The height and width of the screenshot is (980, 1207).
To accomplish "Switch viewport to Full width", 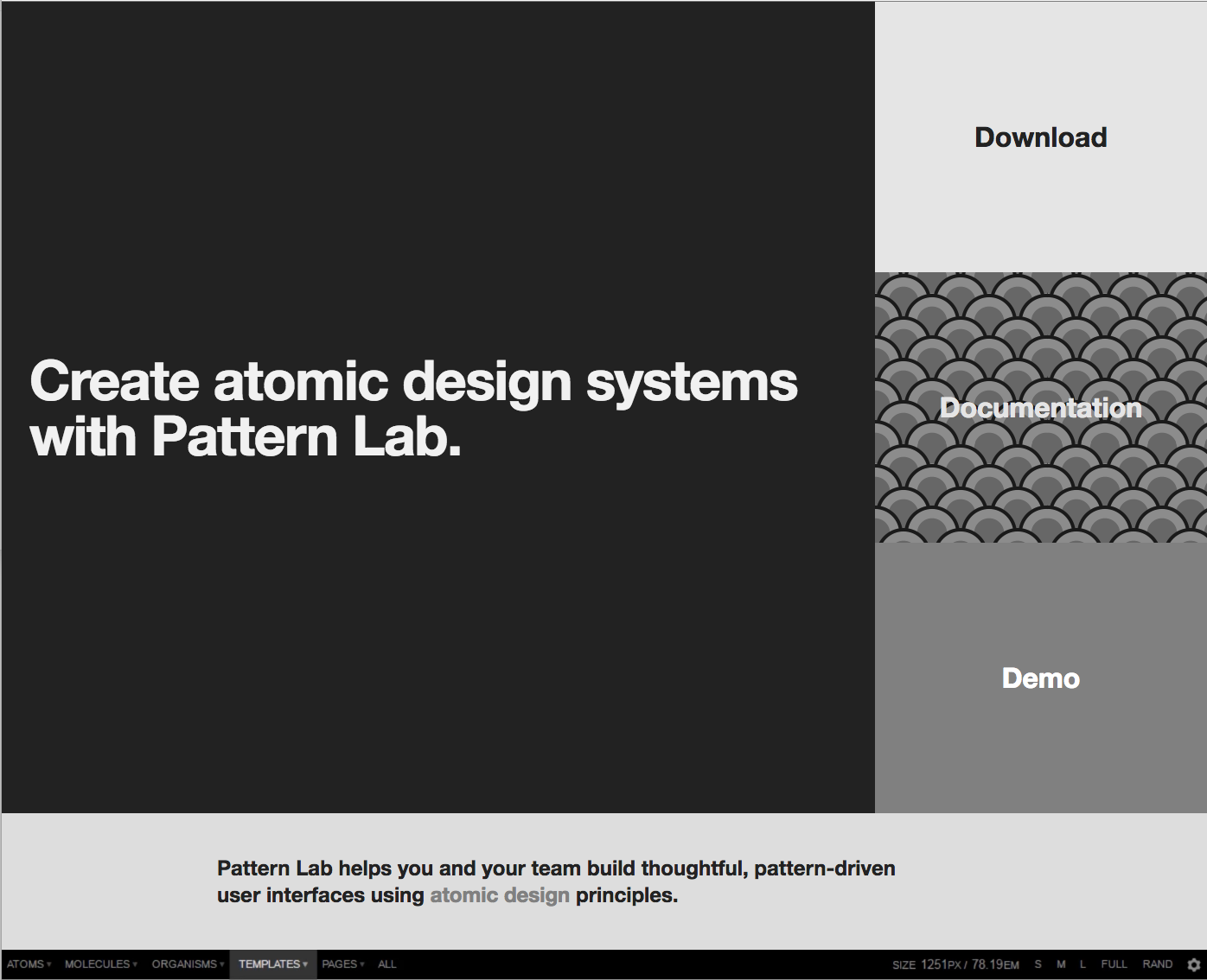I will click(x=1114, y=964).
